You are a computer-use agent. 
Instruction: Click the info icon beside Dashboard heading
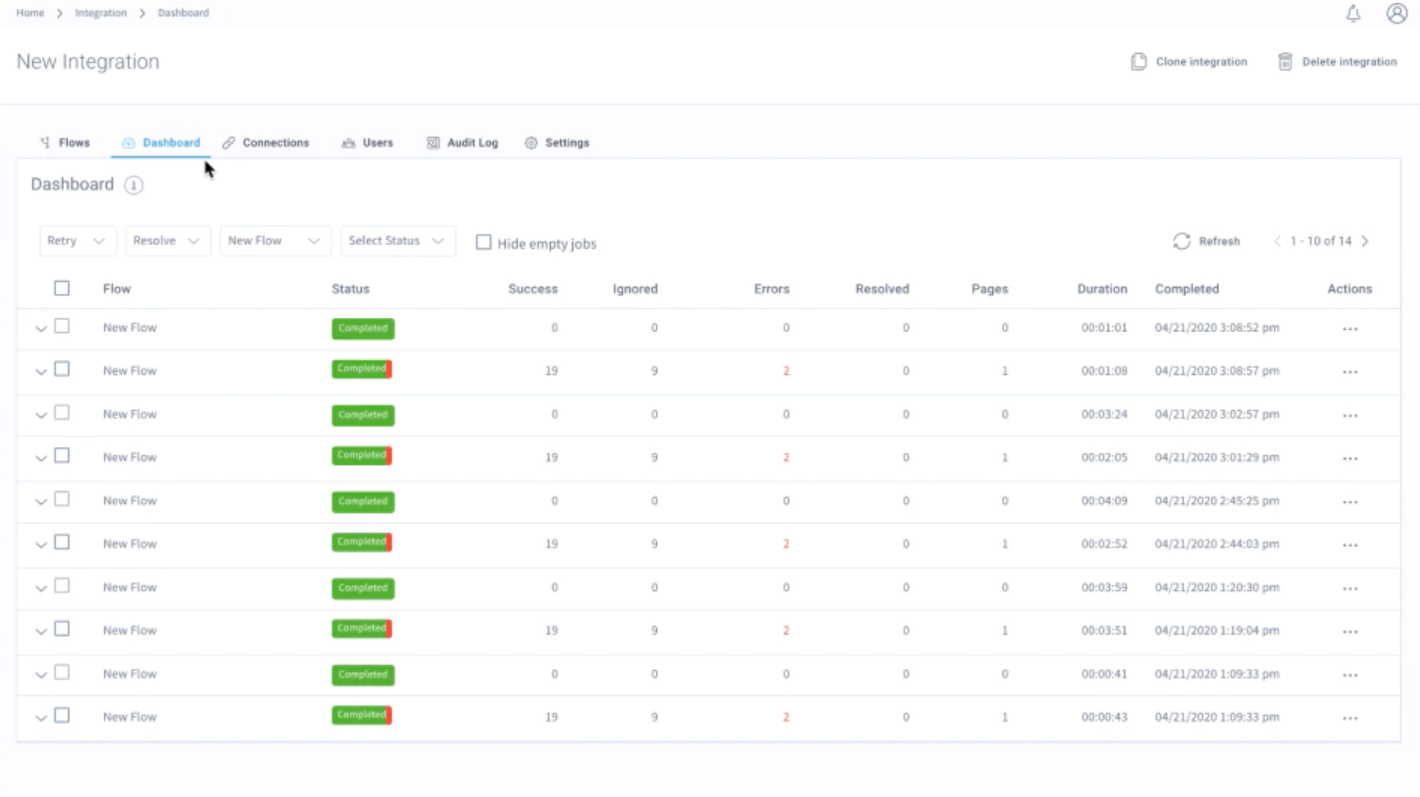click(x=133, y=185)
